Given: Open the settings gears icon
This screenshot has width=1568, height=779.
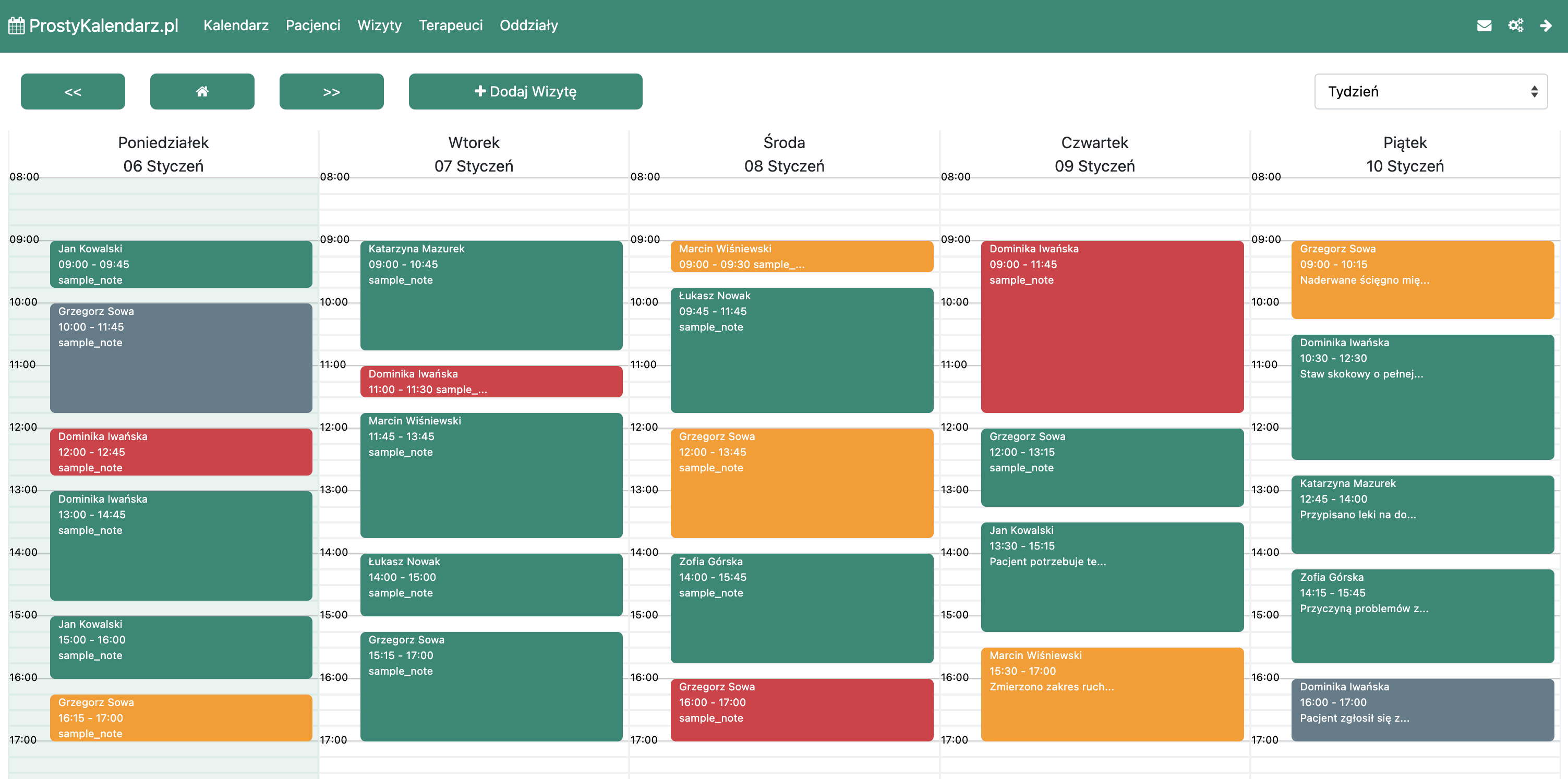Looking at the screenshot, I should click(1515, 26).
